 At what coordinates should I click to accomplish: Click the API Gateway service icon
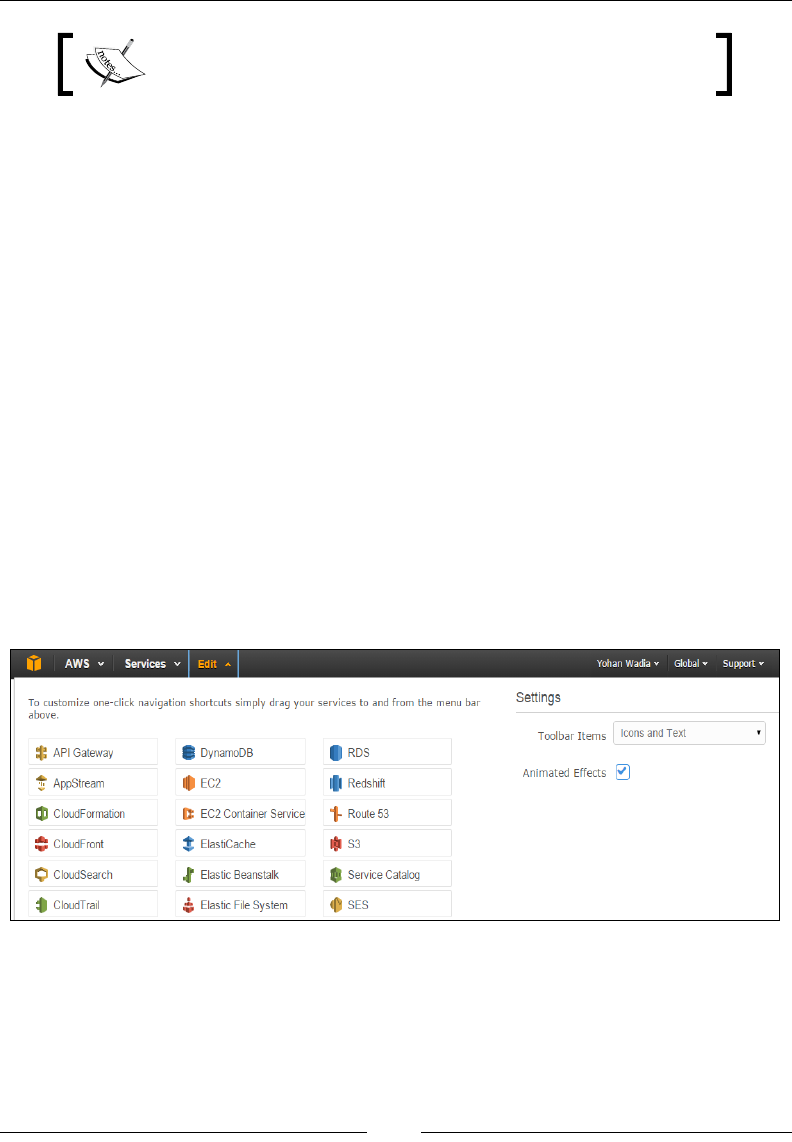coord(42,752)
